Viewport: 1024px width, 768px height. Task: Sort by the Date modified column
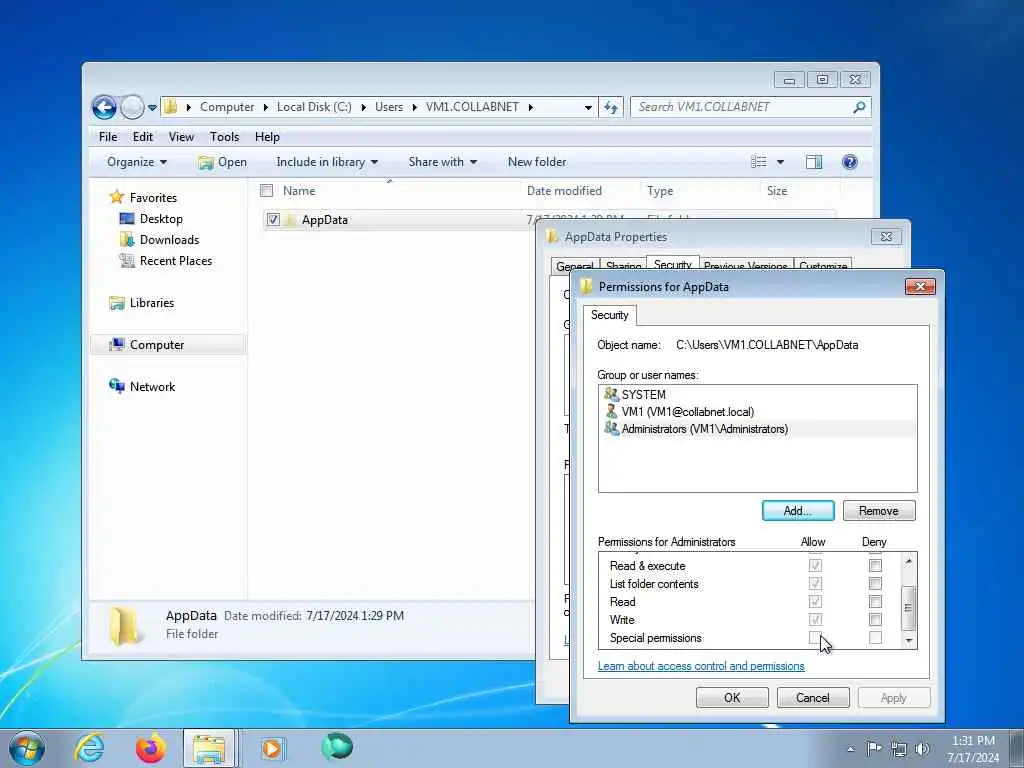564,191
